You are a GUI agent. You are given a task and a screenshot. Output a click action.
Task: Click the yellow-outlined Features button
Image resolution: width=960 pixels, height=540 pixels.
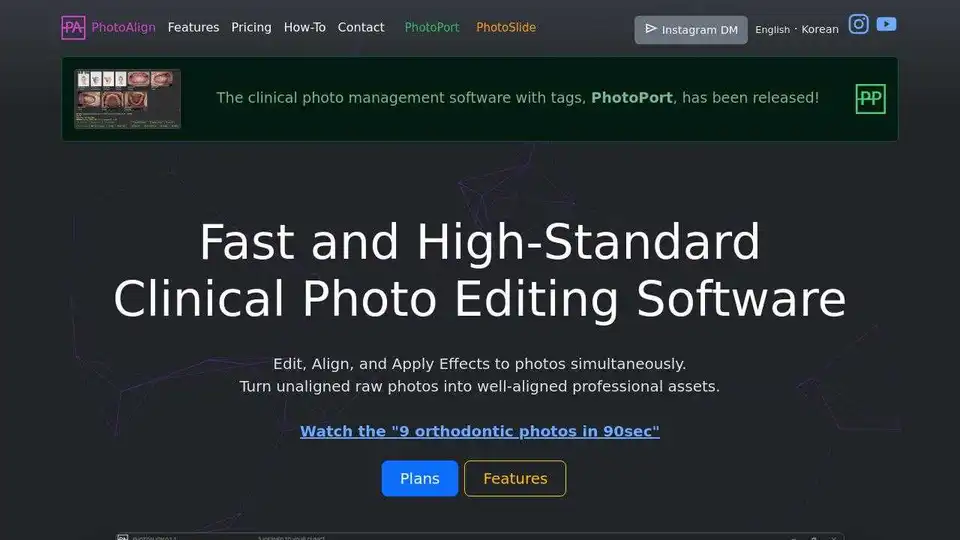coord(515,478)
